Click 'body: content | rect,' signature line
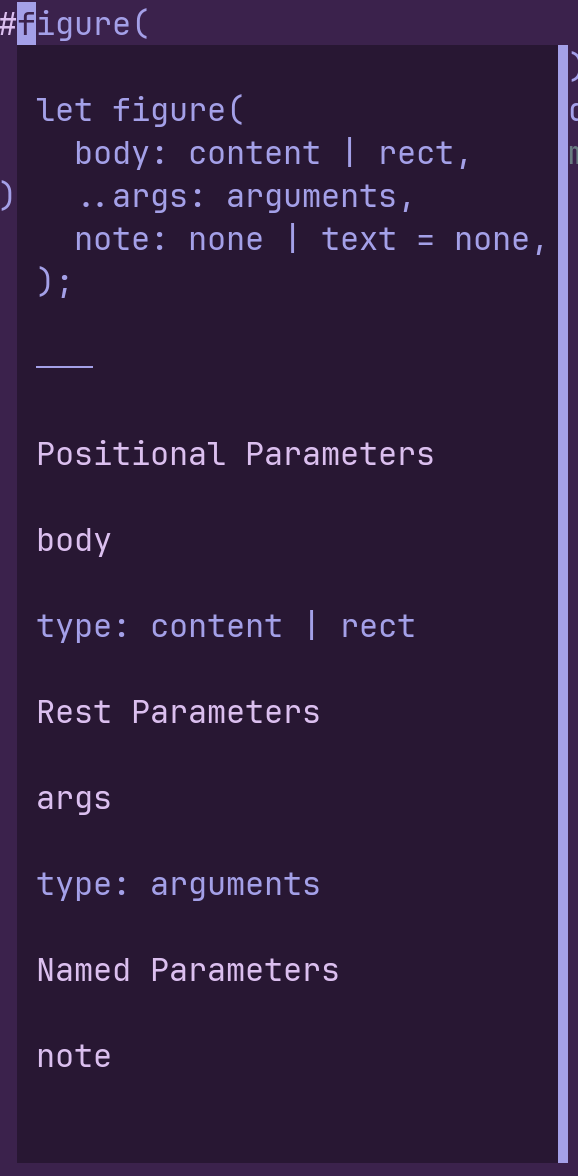 pos(273,154)
